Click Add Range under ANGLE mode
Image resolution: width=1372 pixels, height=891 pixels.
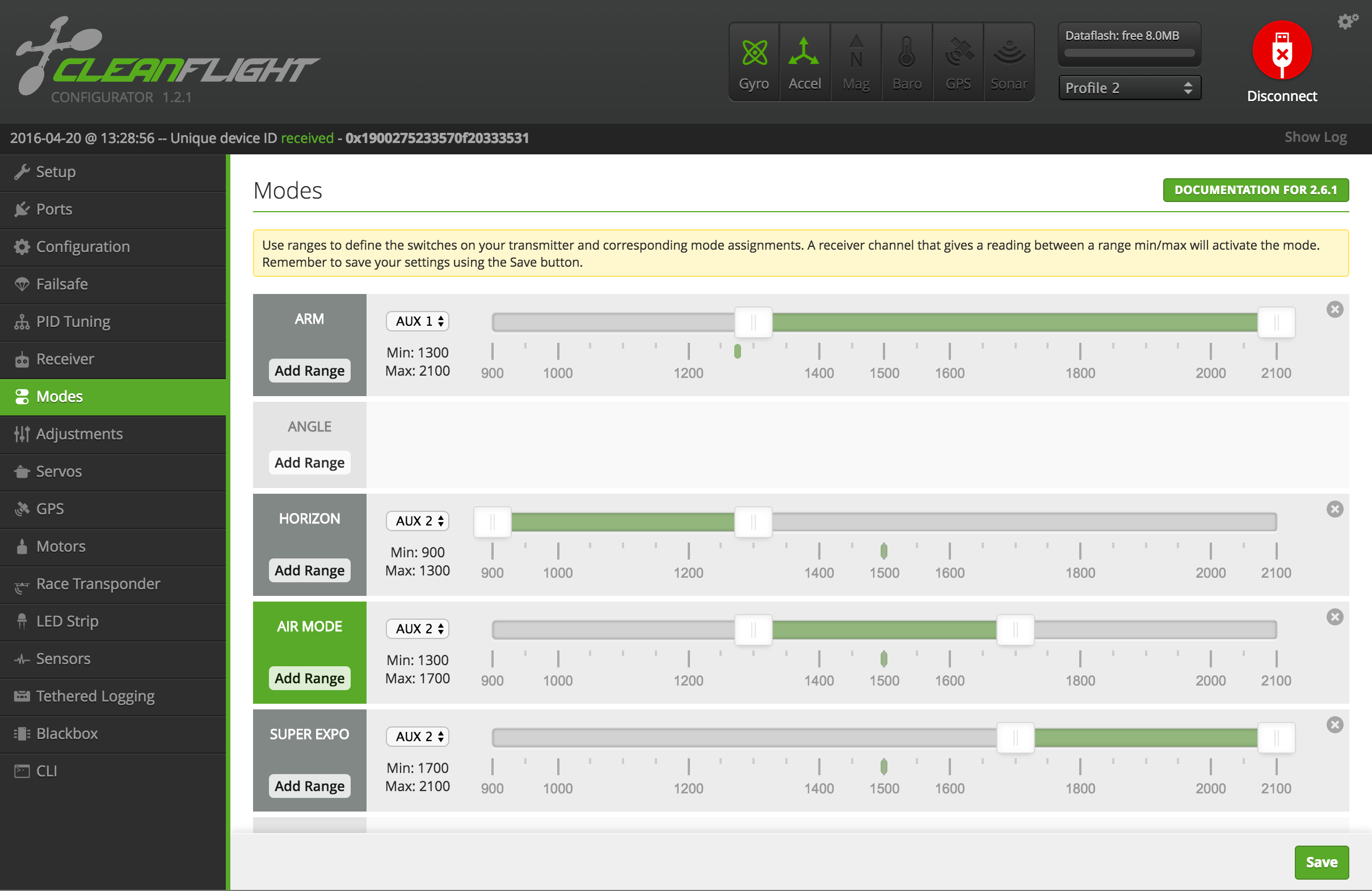[x=309, y=463]
